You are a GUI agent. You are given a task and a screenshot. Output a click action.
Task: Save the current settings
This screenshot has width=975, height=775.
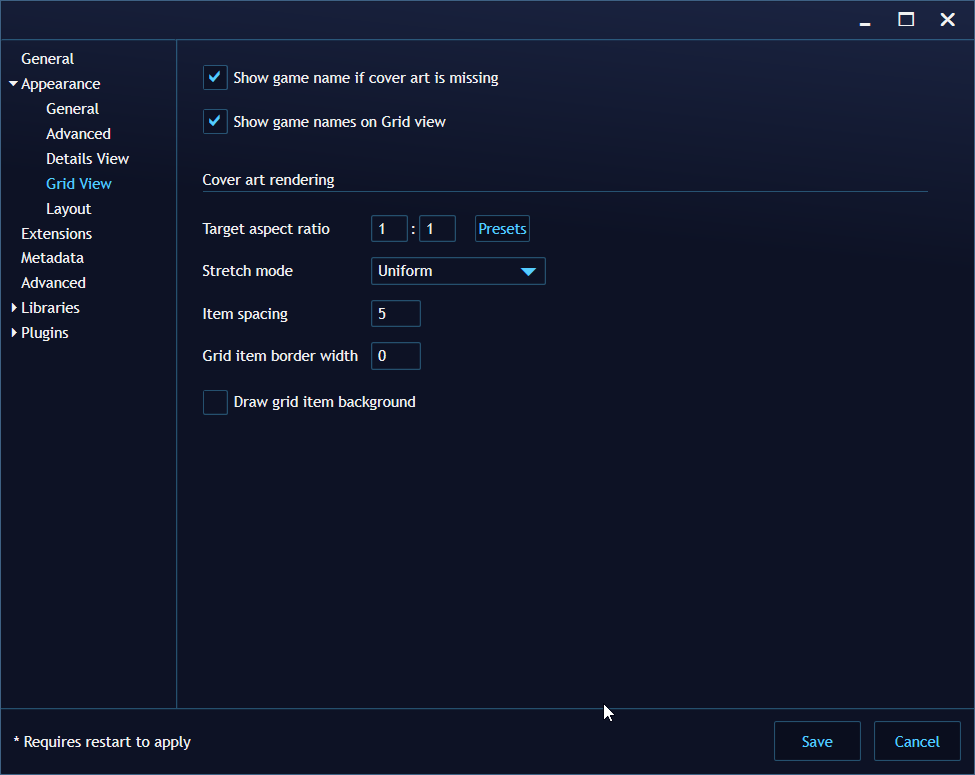pyautogui.click(x=817, y=741)
